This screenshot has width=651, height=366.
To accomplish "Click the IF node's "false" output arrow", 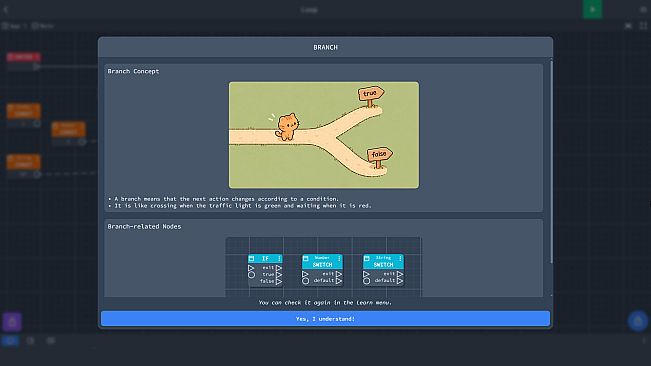I will point(279,281).
